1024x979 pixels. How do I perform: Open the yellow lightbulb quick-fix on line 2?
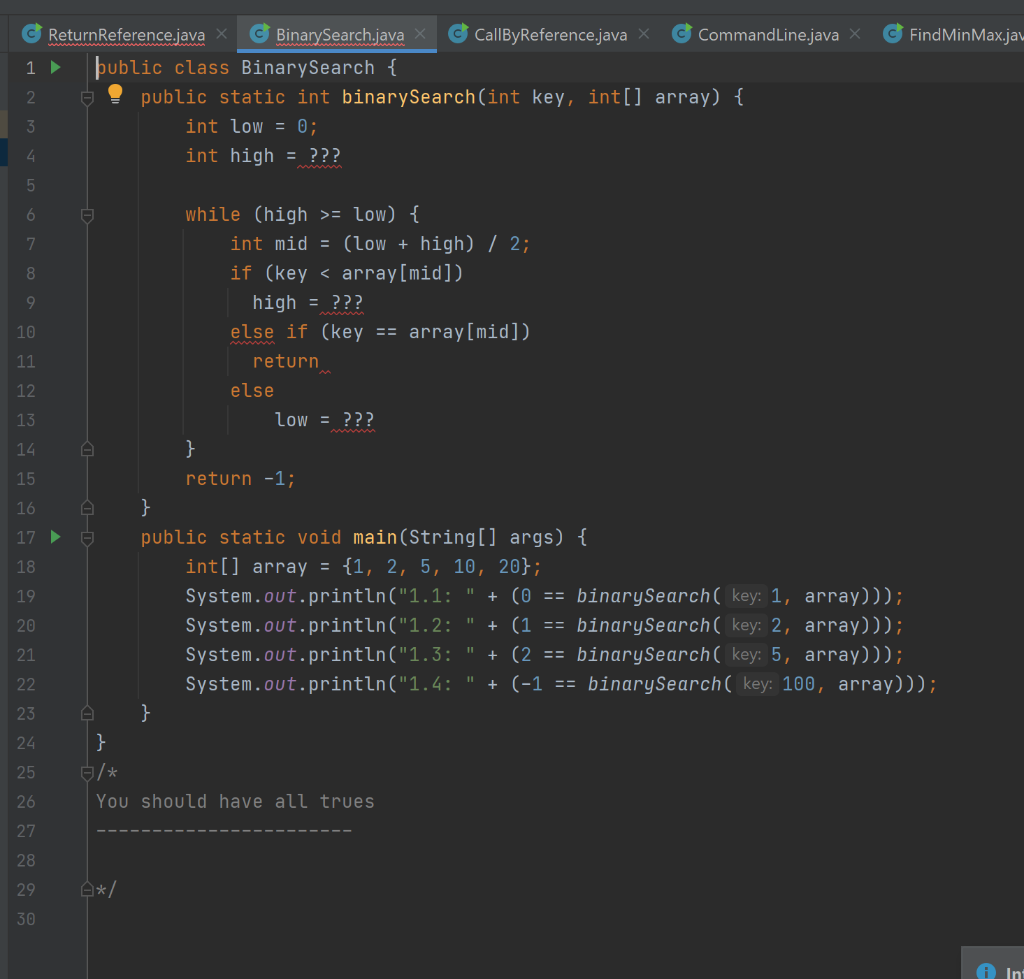pos(115,95)
